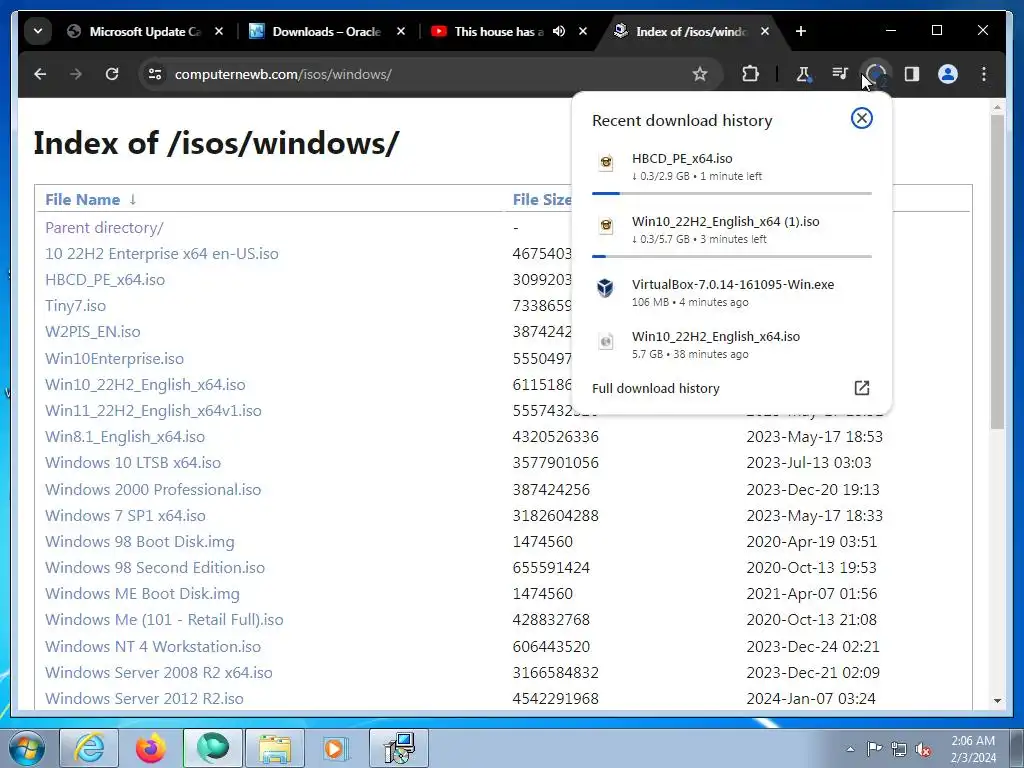Click Full download history text
The width and height of the screenshot is (1024, 768).
click(x=656, y=389)
